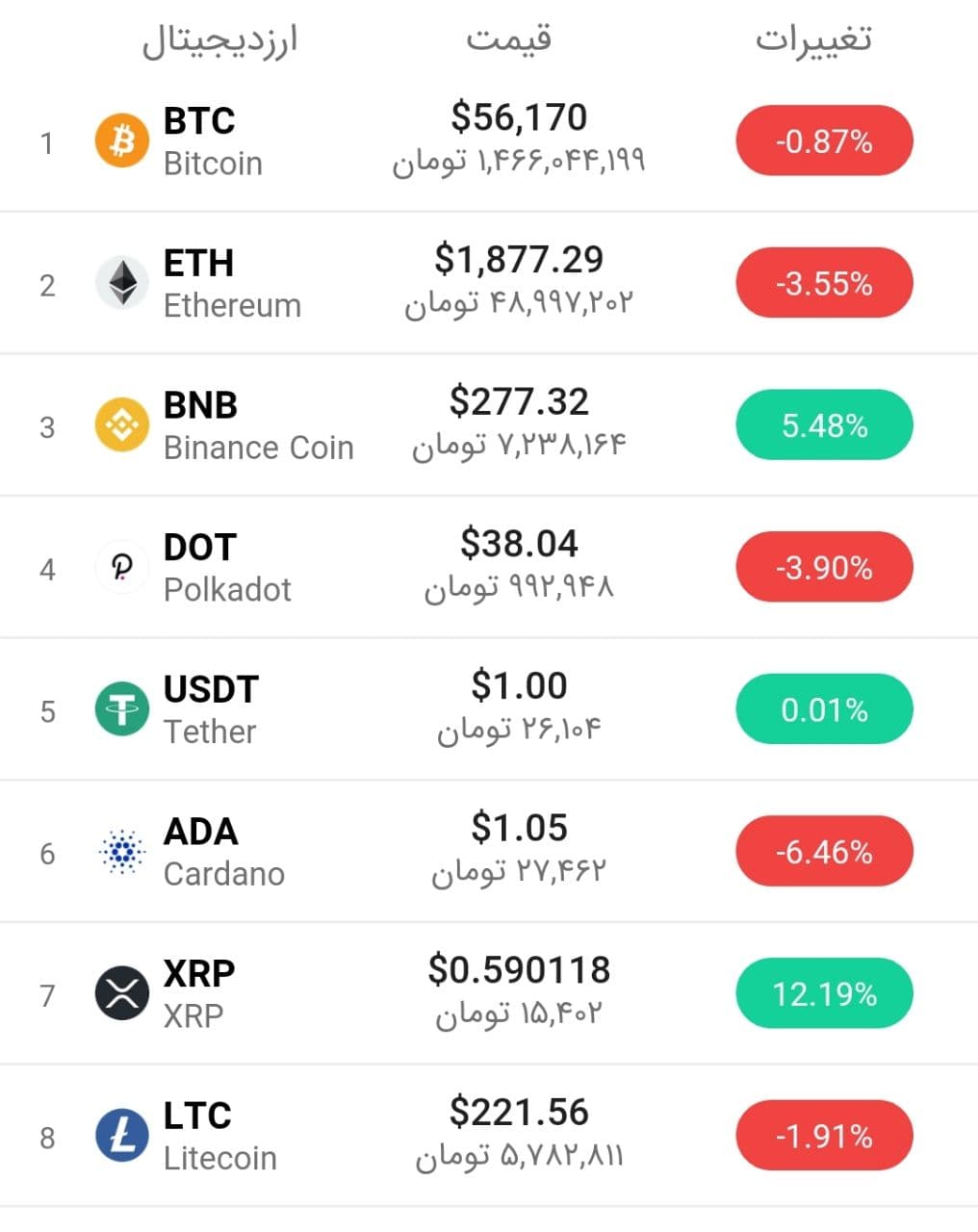Image resolution: width=978 pixels, height=1232 pixels.
Task: Open the XRP black logo icon
Action: click(x=122, y=993)
